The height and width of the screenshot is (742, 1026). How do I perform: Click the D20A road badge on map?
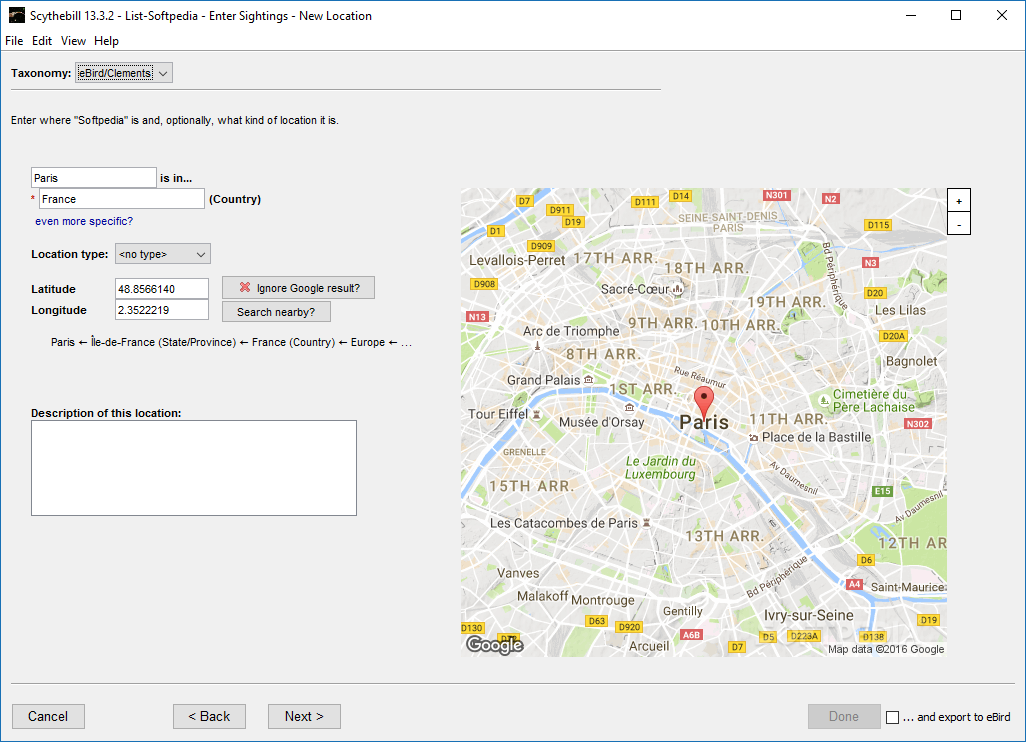[893, 336]
